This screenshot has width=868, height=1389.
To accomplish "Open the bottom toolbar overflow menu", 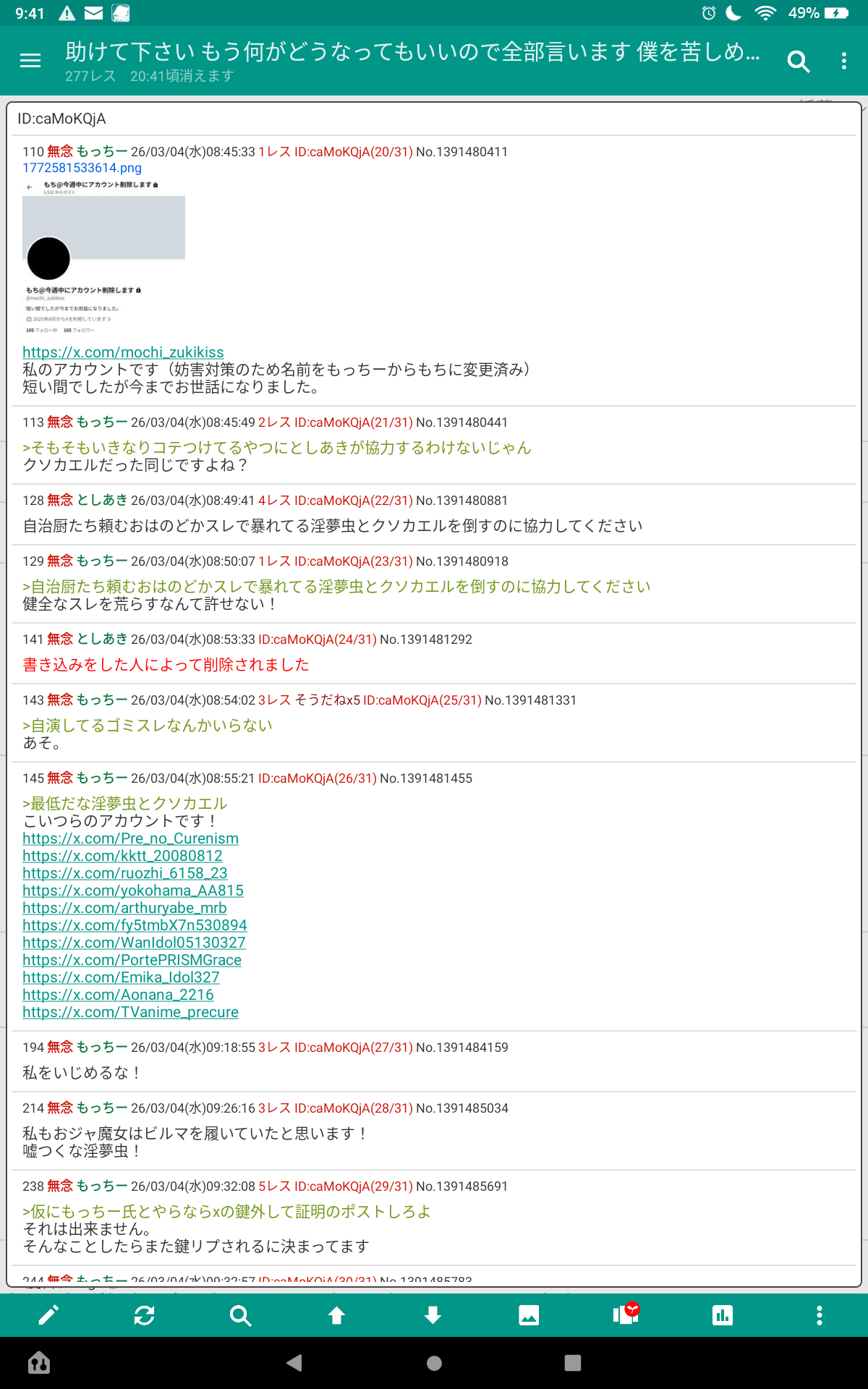I will (819, 1315).
